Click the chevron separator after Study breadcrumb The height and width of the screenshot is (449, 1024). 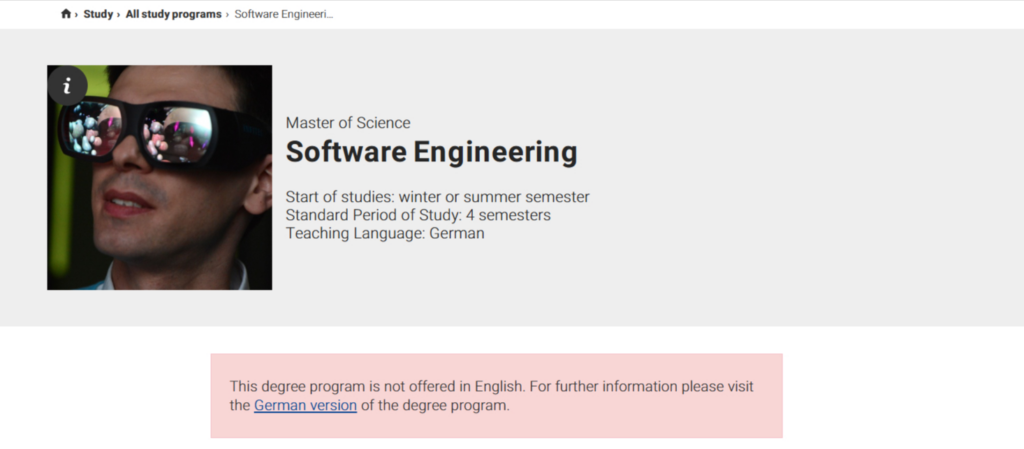coord(118,15)
